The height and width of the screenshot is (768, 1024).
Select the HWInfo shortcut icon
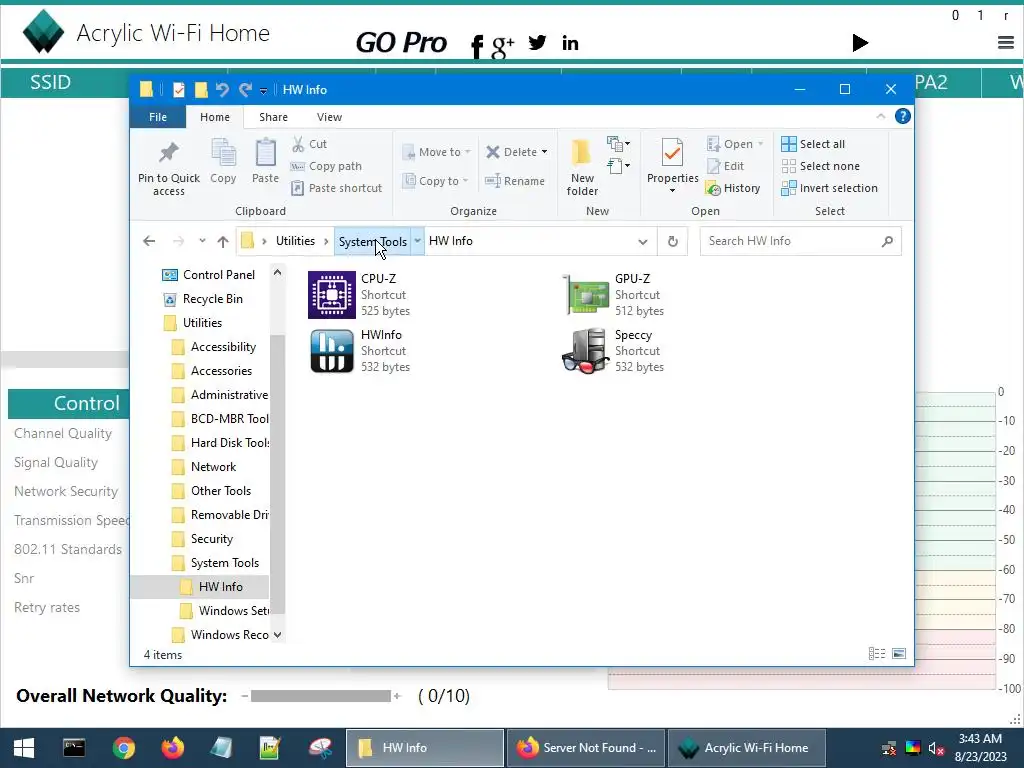(332, 351)
